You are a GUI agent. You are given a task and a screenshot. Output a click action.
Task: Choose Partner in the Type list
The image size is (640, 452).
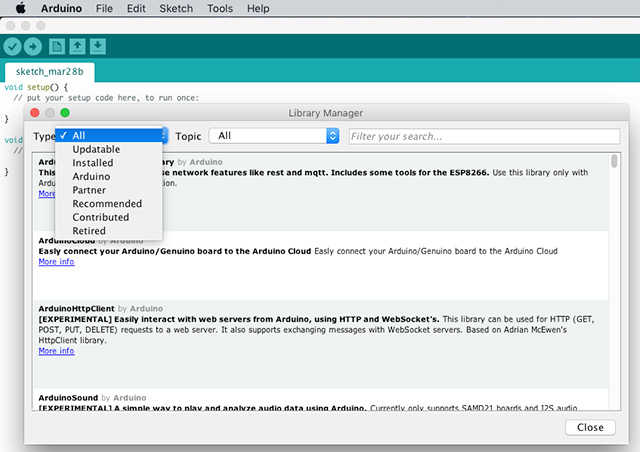pyautogui.click(x=109, y=190)
